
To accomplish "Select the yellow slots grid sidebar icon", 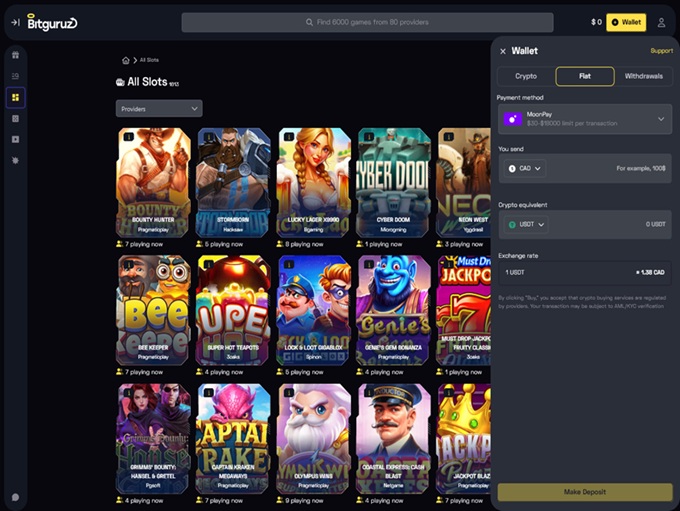I will (15, 97).
